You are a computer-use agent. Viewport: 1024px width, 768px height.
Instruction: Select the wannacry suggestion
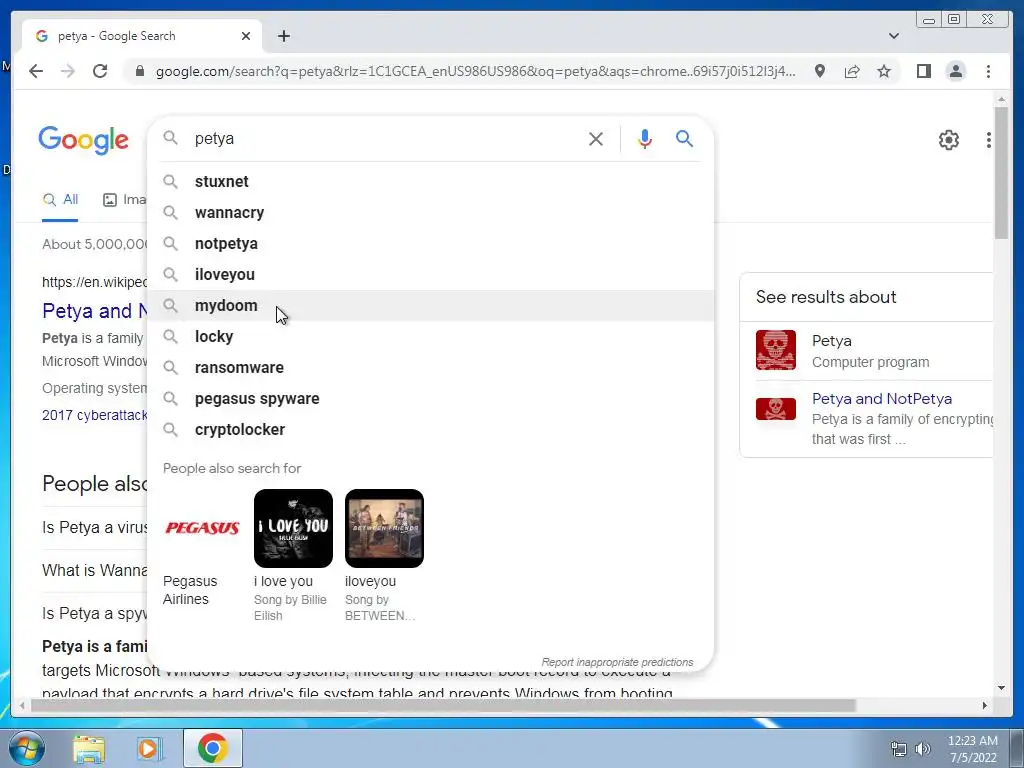[431, 213]
